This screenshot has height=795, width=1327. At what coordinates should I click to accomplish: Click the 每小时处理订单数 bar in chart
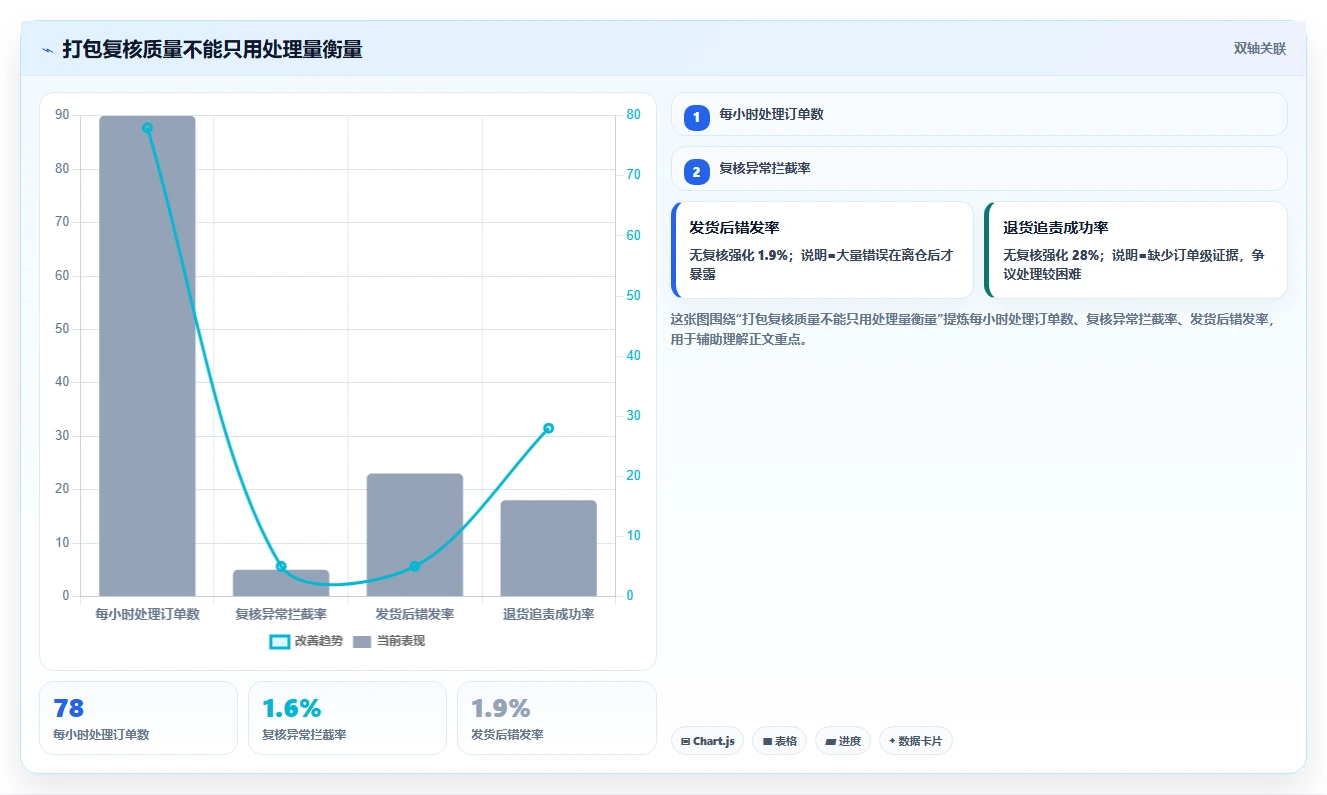[x=147, y=356]
